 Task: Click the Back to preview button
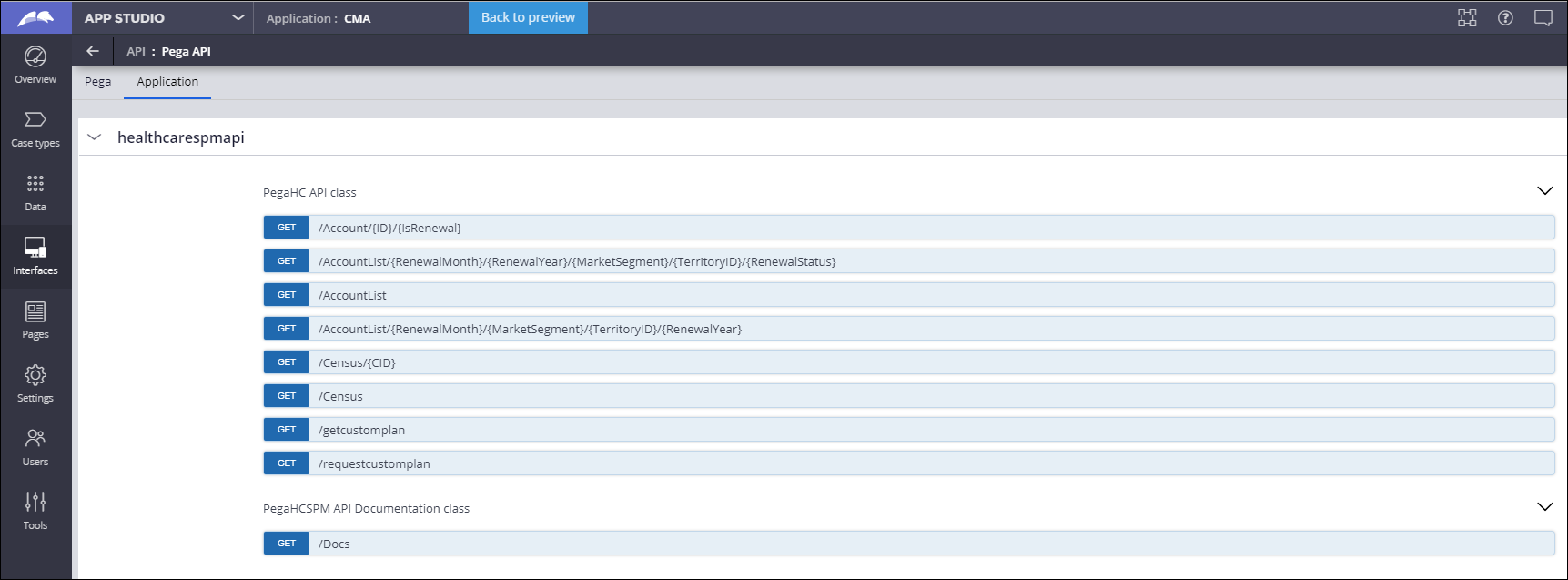pyautogui.click(x=528, y=17)
